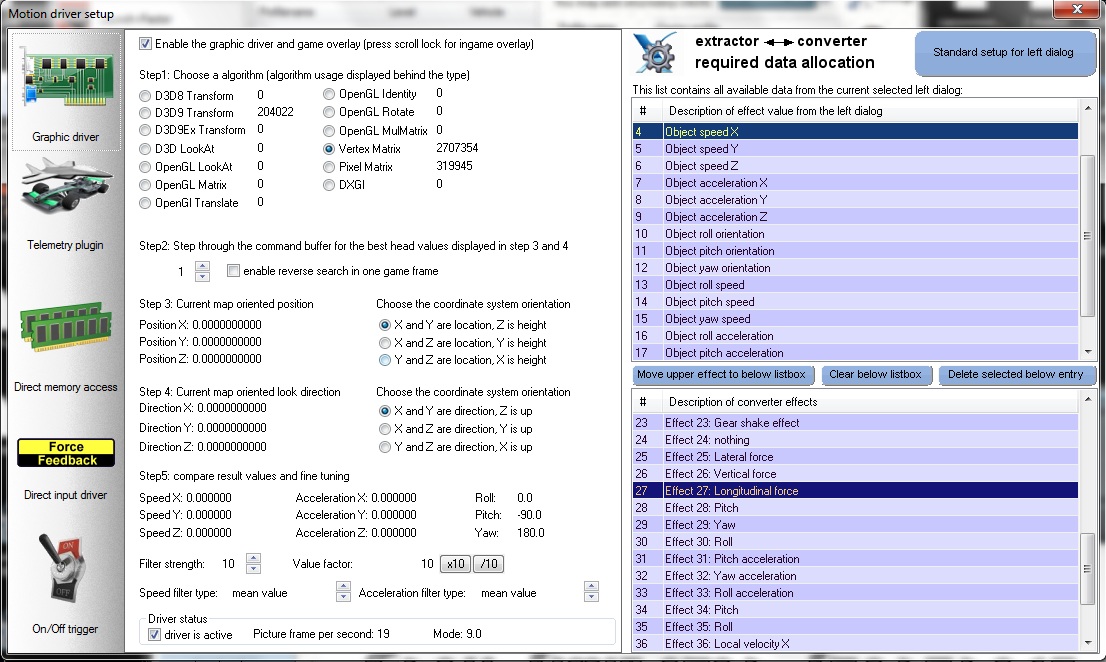Change Speed filter type with up arrow
1106x662 pixels.
(344, 587)
